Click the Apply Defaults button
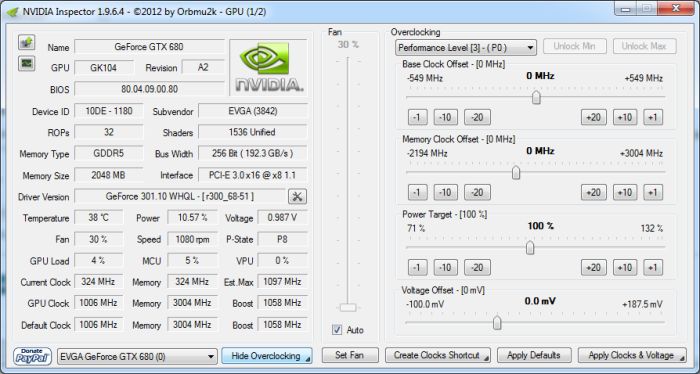Screen dimensions: 700x374 534,356
